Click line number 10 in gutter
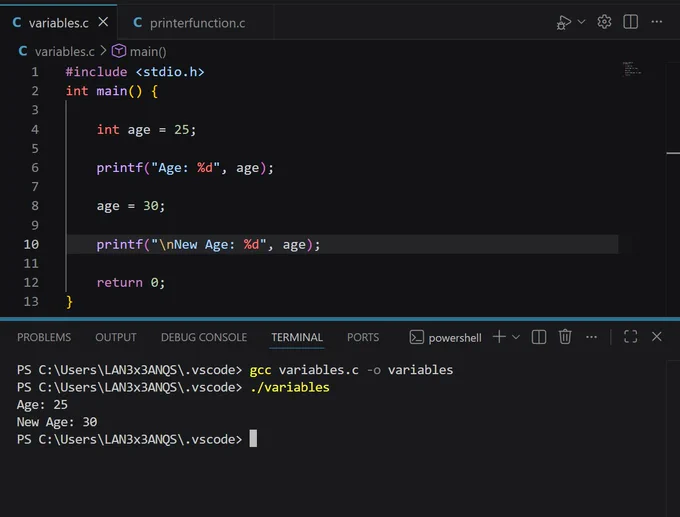Screen dimensions: 680x517 coord(31,244)
